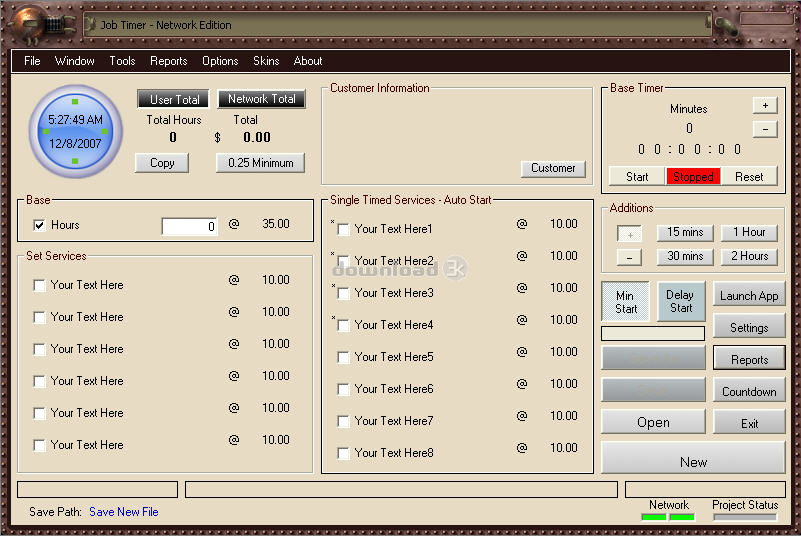The height and width of the screenshot is (536, 801).
Task: Click the Delay Start button
Action: coord(681,301)
